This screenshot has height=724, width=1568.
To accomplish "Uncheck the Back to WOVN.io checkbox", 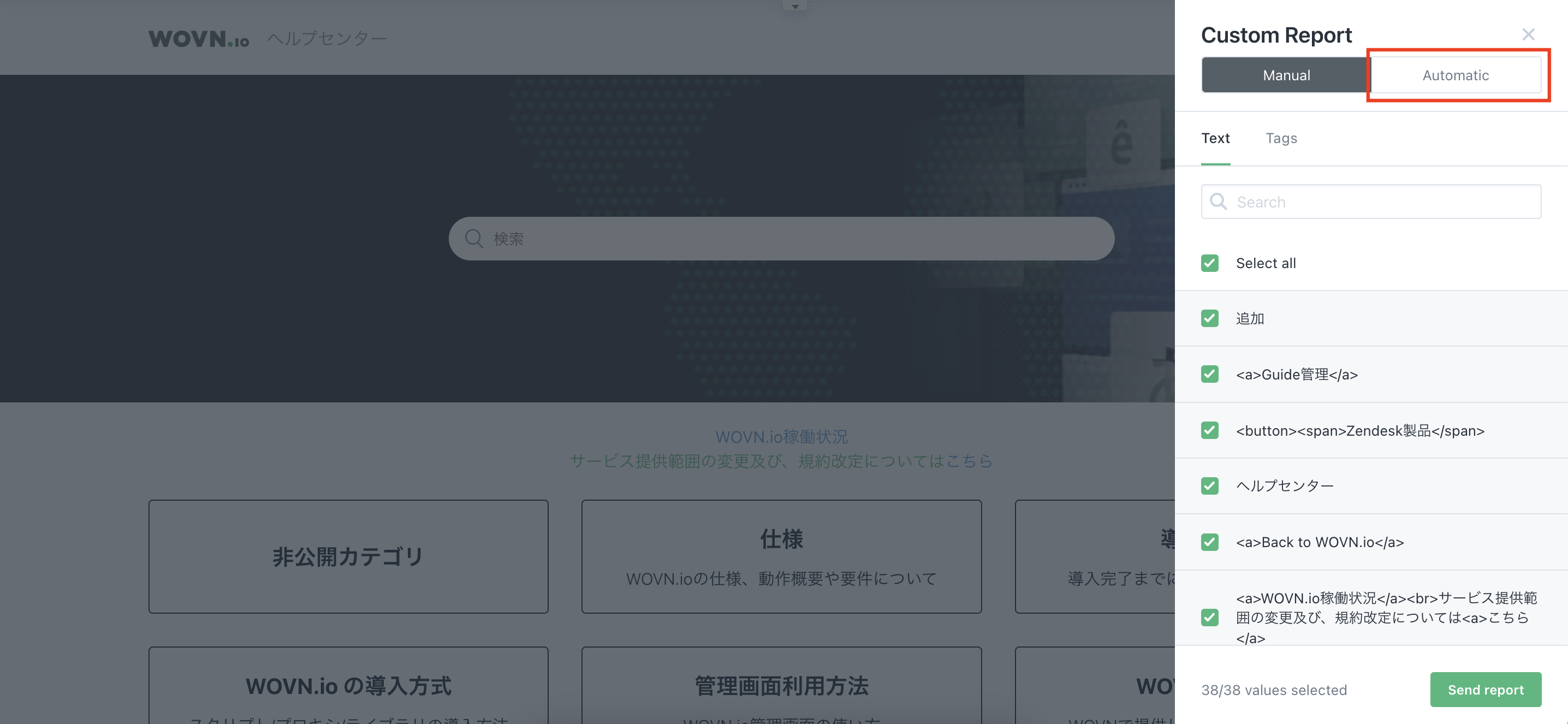I will 1209,542.
